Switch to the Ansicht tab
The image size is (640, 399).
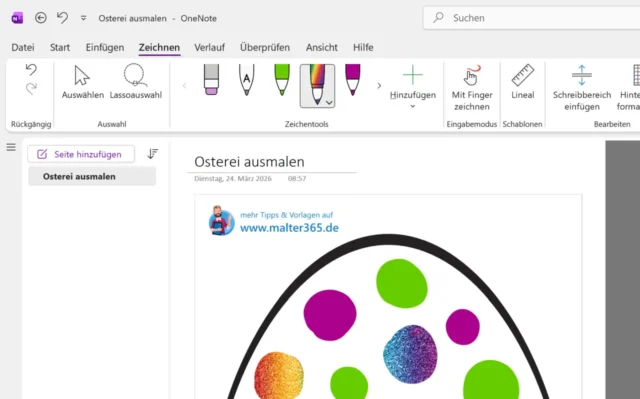click(x=322, y=47)
